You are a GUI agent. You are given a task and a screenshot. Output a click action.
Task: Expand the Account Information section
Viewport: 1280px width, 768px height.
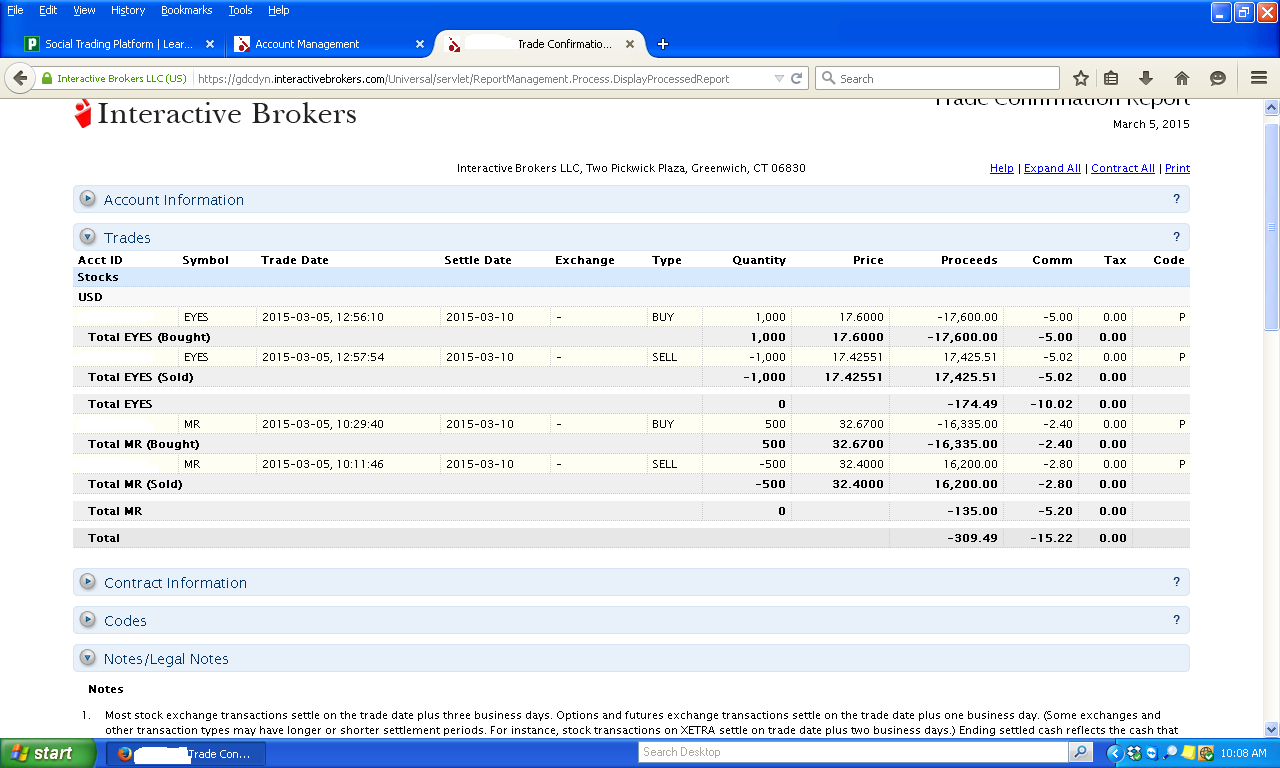pyautogui.click(x=88, y=199)
